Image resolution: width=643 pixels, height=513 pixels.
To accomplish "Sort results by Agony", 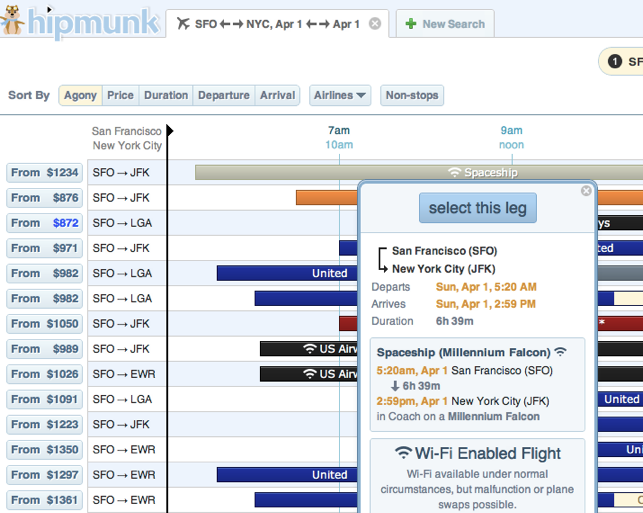I will click(80, 95).
